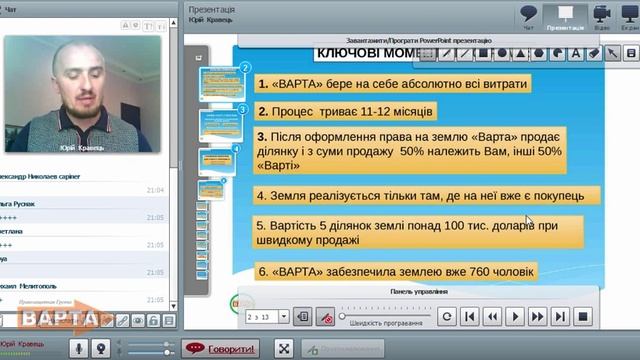640x360 pixels.
Task: Toggle the eye icon in chat toolbar
Action: point(138,320)
